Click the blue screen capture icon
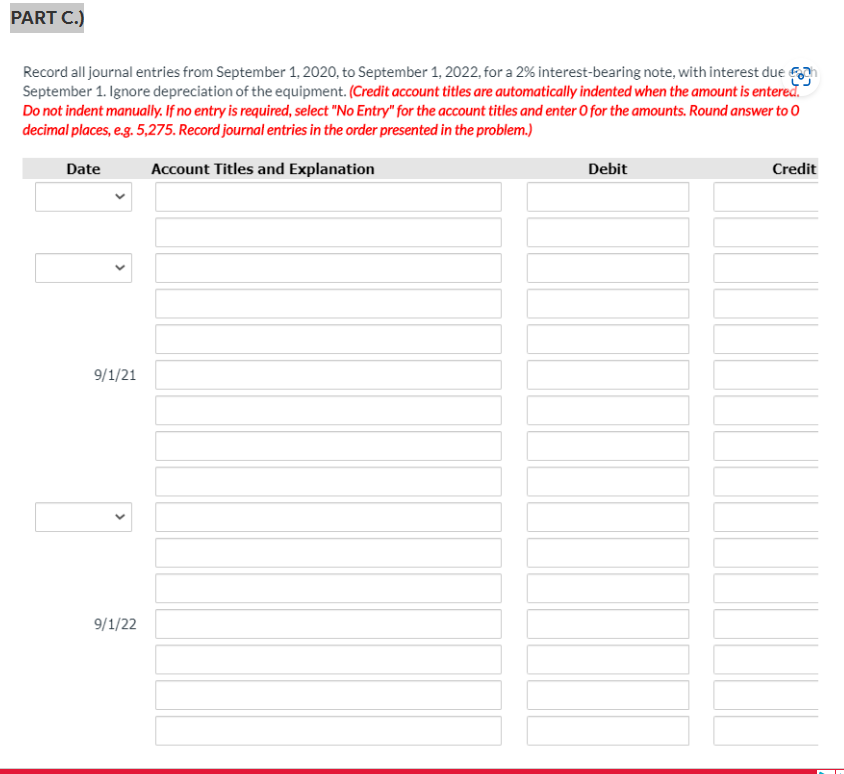The image size is (844, 774). (801, 76)
